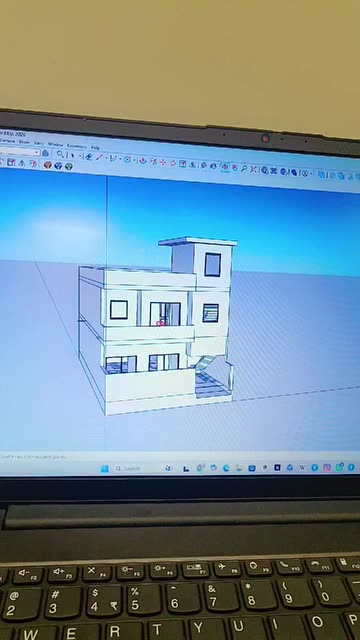This screenshot has height=640, width=360.
Task: Open the Extensions menu
Action: pos(76,146)
